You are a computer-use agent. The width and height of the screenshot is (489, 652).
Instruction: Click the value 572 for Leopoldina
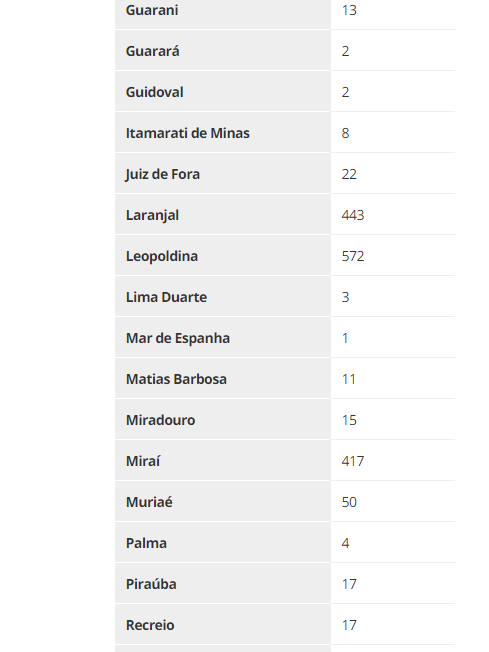[353, 256]
